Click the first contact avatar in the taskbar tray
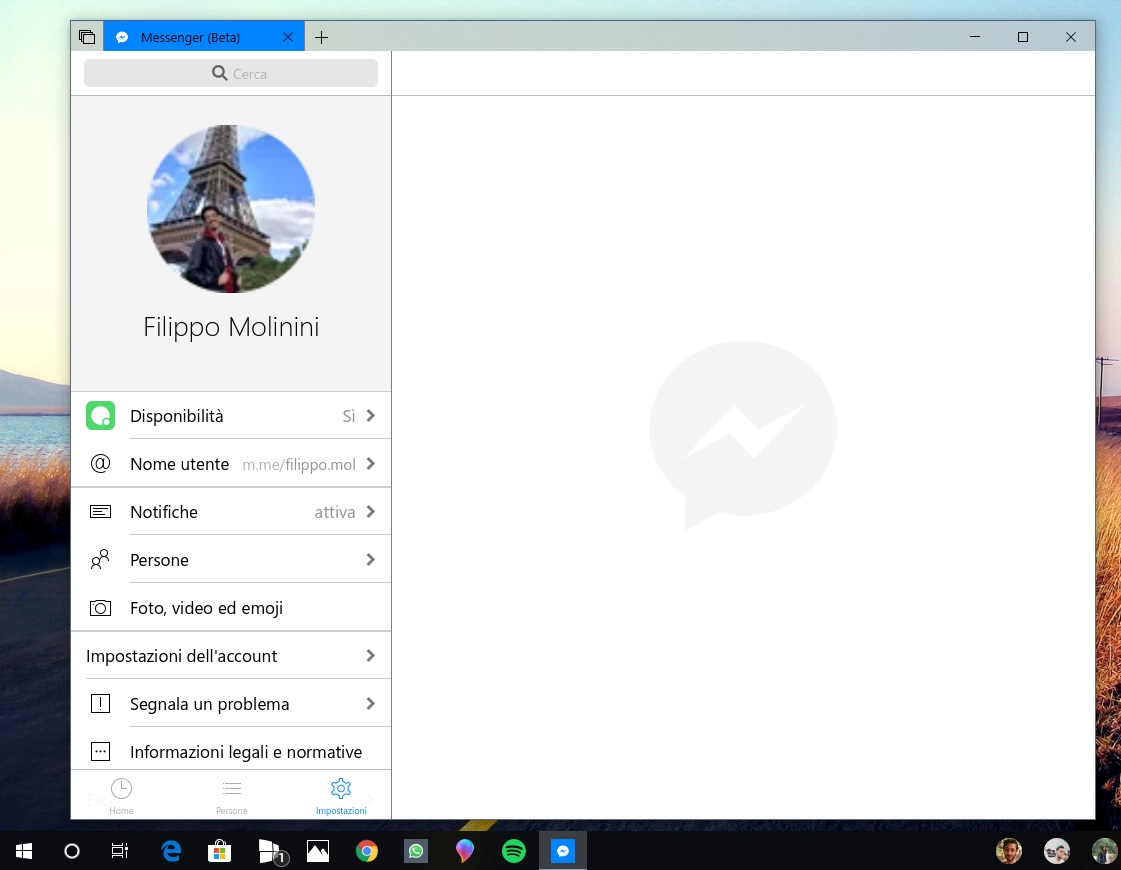Viewport: 1121px width, 870px height. 1009,851
